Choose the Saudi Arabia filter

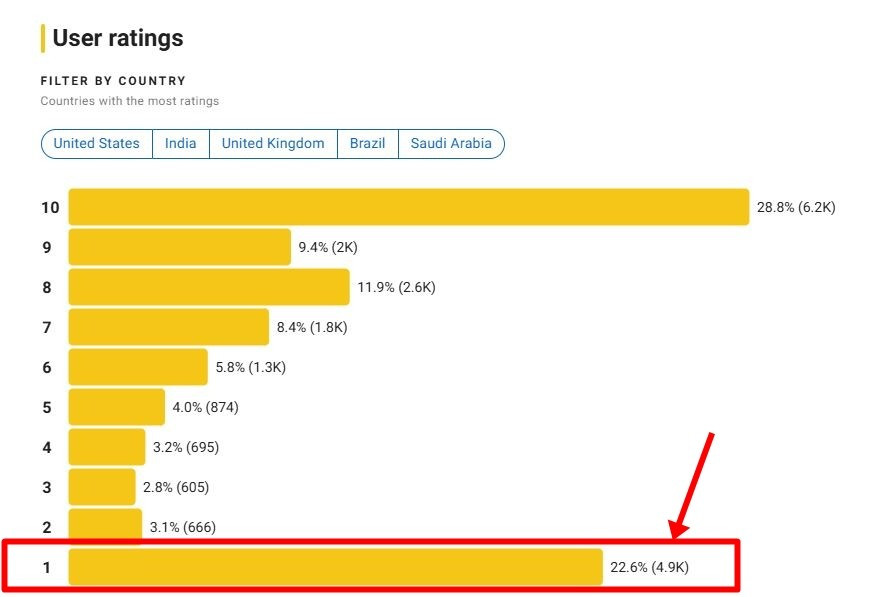point(451,143)
